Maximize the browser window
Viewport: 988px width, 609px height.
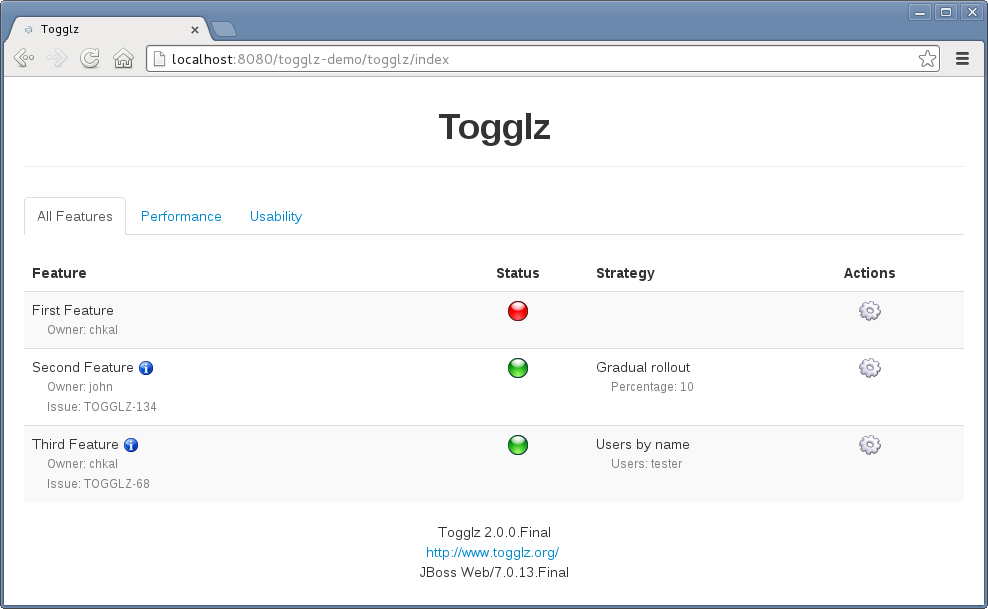tap(946, 12)
